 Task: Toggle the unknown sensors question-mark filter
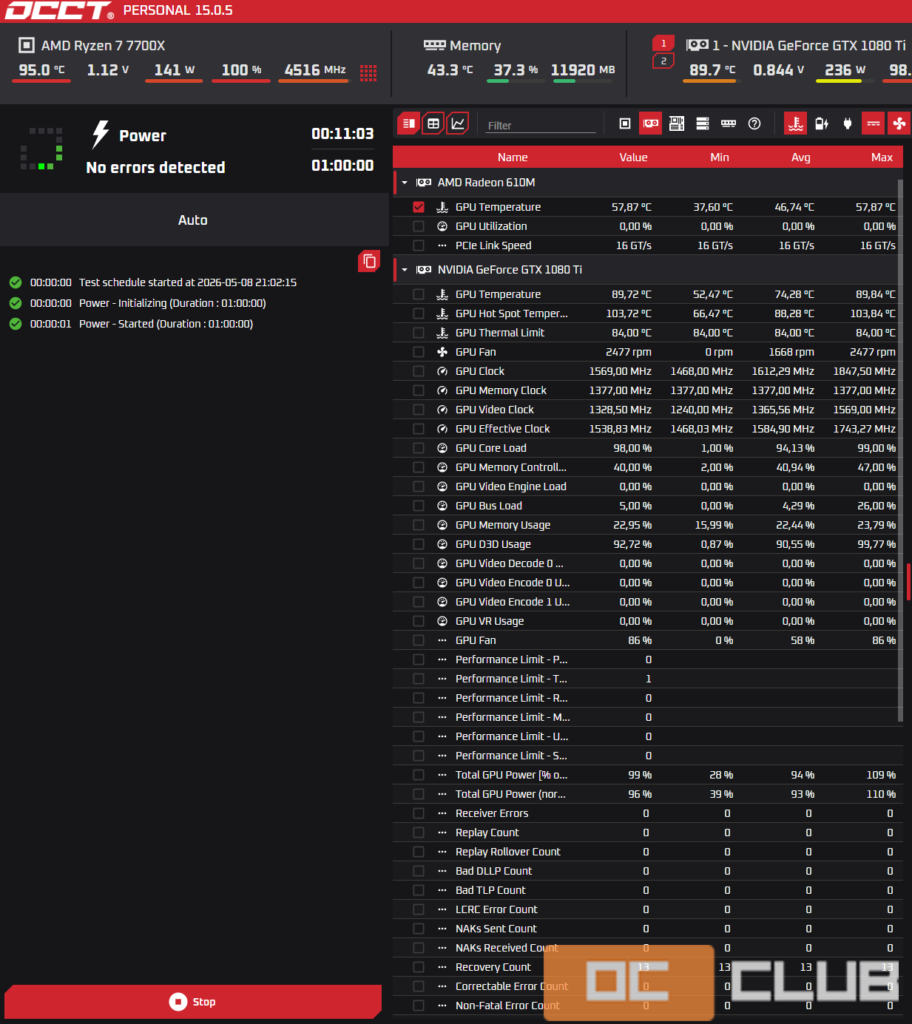coord(755,123)
